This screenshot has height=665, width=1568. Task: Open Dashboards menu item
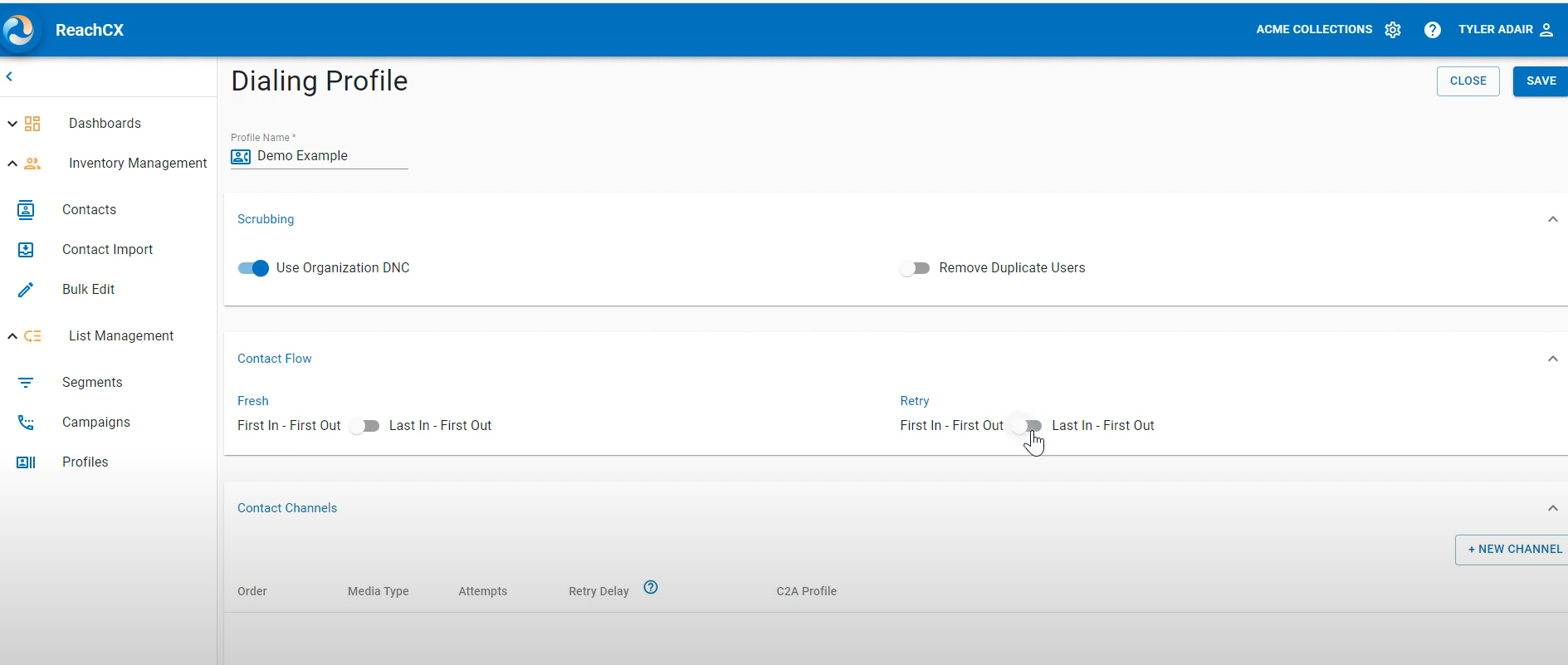(x=105, y=124)
